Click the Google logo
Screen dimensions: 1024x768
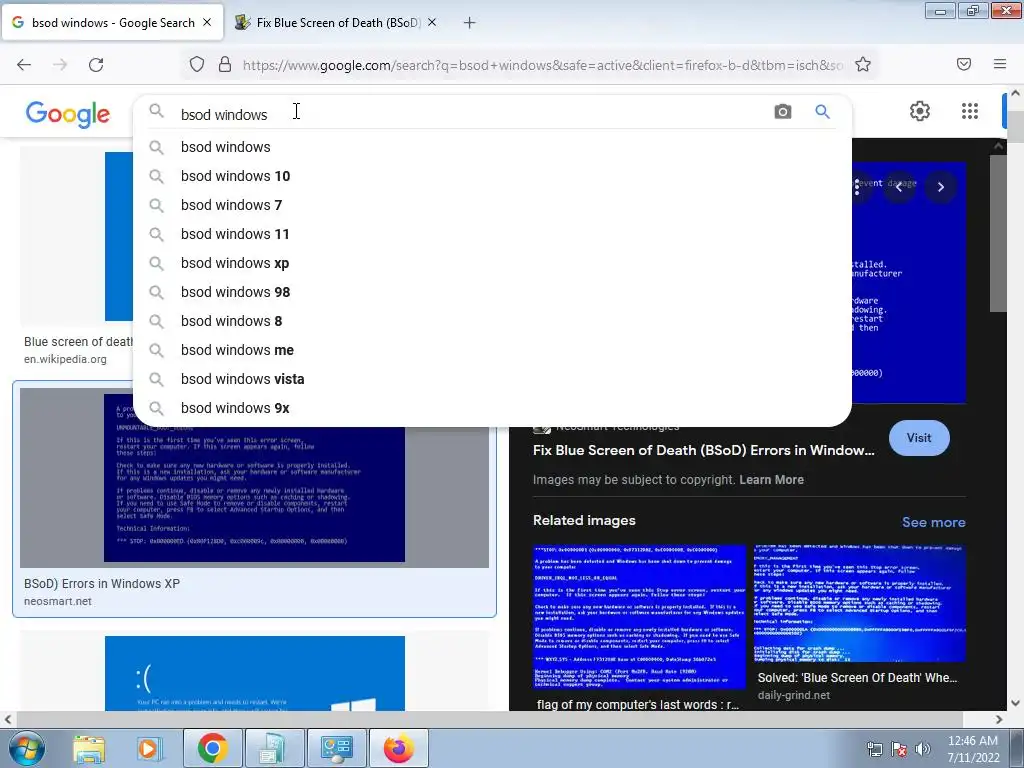[68, 114]
